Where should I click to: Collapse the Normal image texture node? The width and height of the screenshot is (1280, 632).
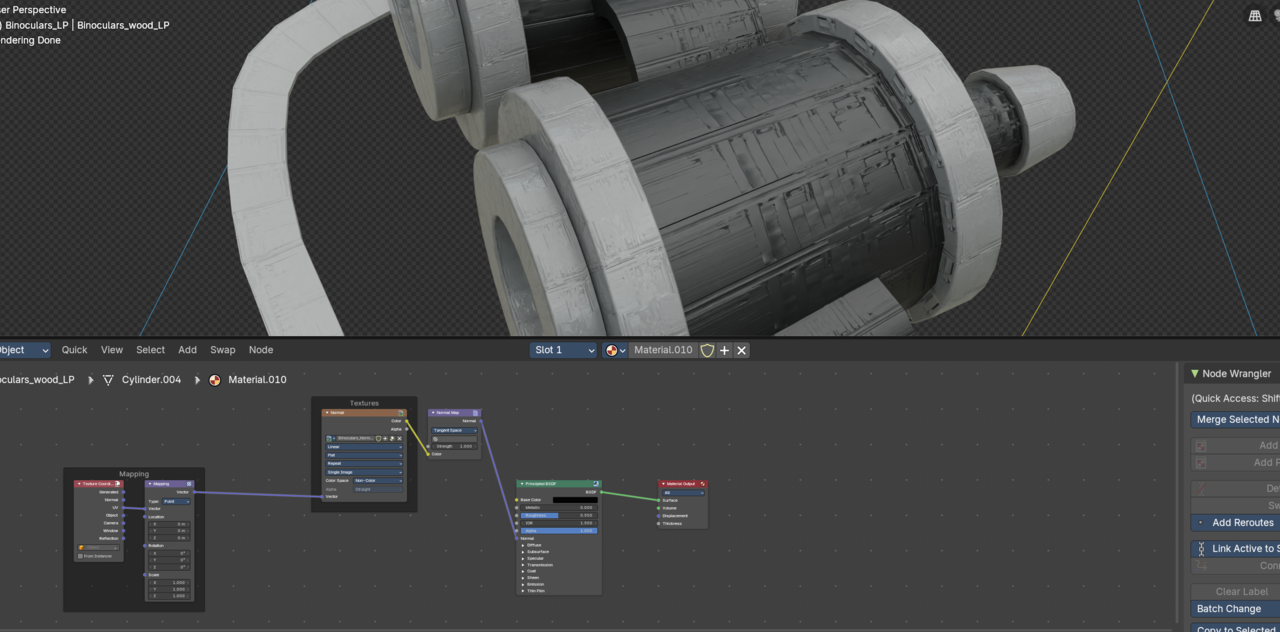coord(327,412)
